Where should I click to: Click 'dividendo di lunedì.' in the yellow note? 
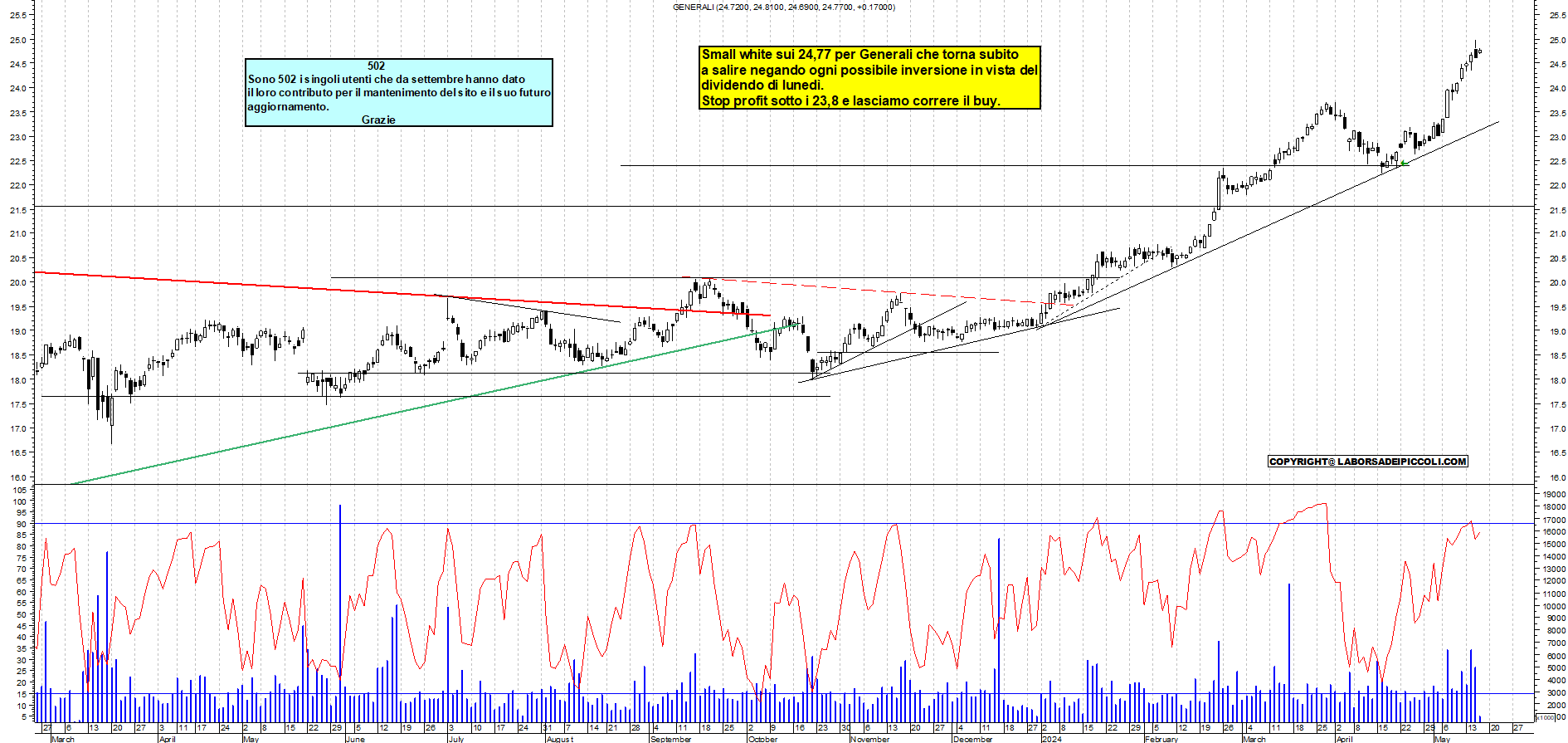click(x=762, y=86)
